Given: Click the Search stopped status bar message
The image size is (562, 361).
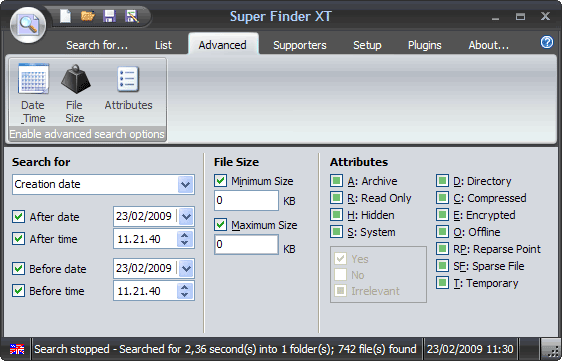Looking at the screenshot, I should [x=225, y=349].
